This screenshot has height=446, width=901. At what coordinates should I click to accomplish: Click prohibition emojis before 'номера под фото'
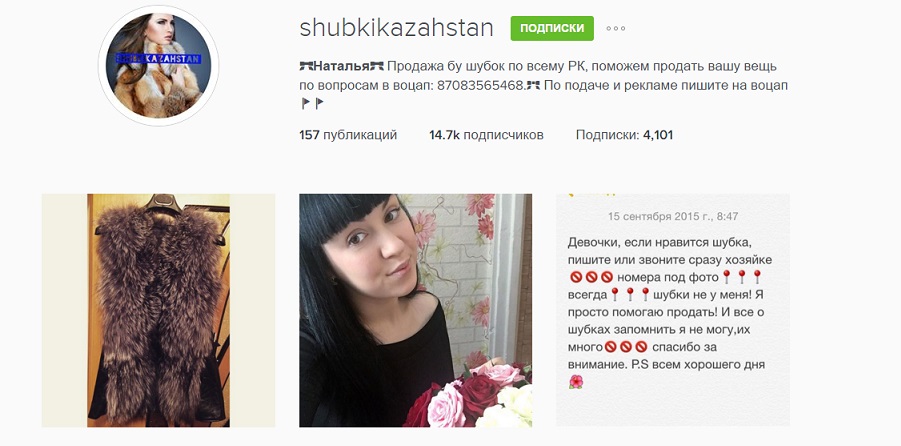pyautogui.click(x=591, y=278)
